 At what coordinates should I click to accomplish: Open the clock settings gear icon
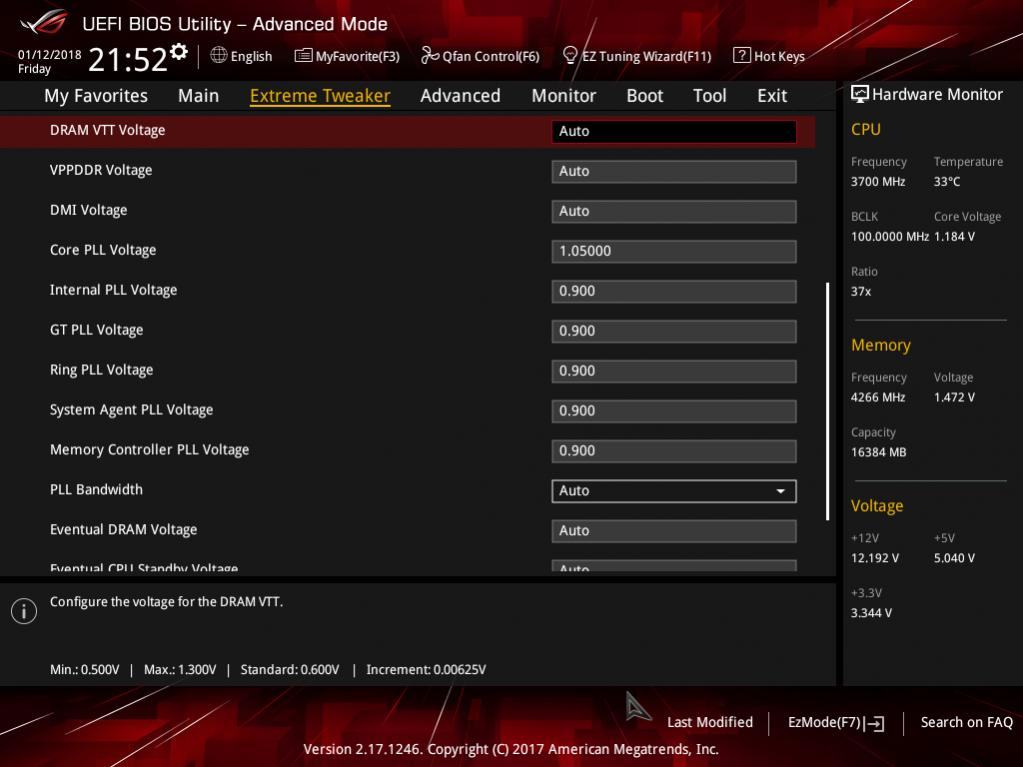(x=179, y=51)
